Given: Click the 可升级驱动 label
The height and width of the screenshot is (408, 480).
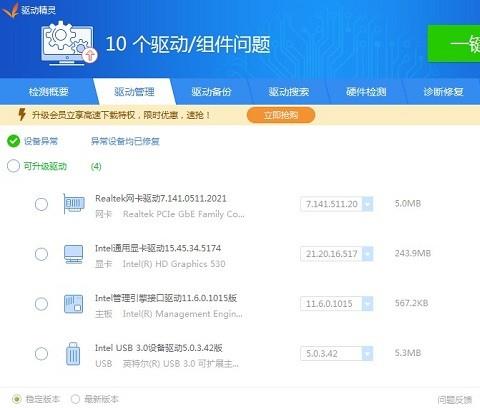Looking at the screenshot, I should coord(45,166).
